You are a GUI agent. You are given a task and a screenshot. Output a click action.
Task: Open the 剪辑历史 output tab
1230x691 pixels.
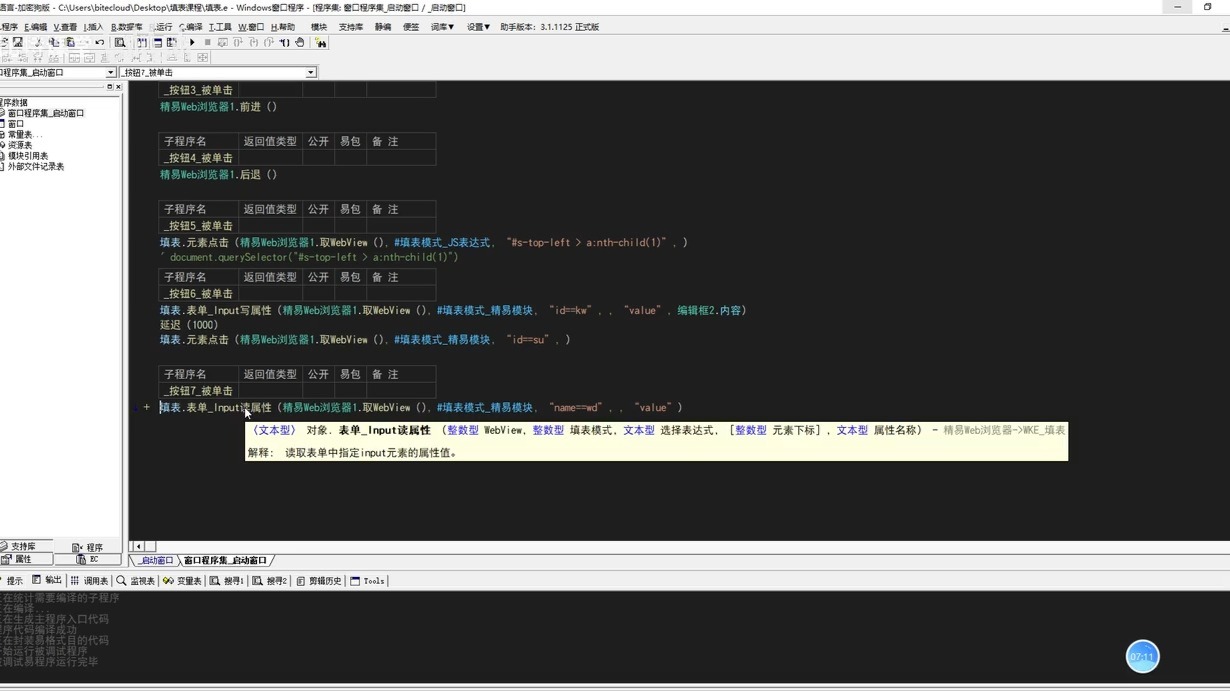click(319, 580)
